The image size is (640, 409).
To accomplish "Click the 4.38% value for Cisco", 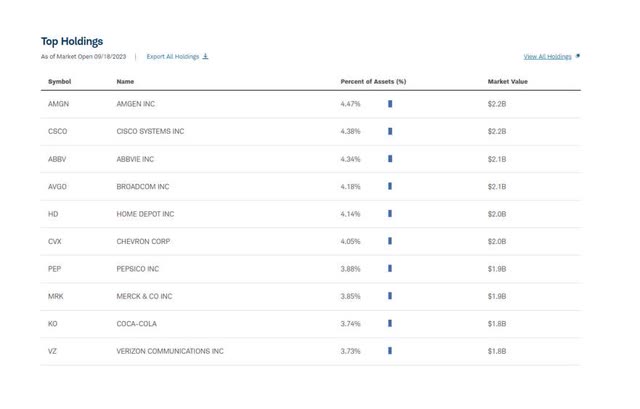I will pos(351,131).
